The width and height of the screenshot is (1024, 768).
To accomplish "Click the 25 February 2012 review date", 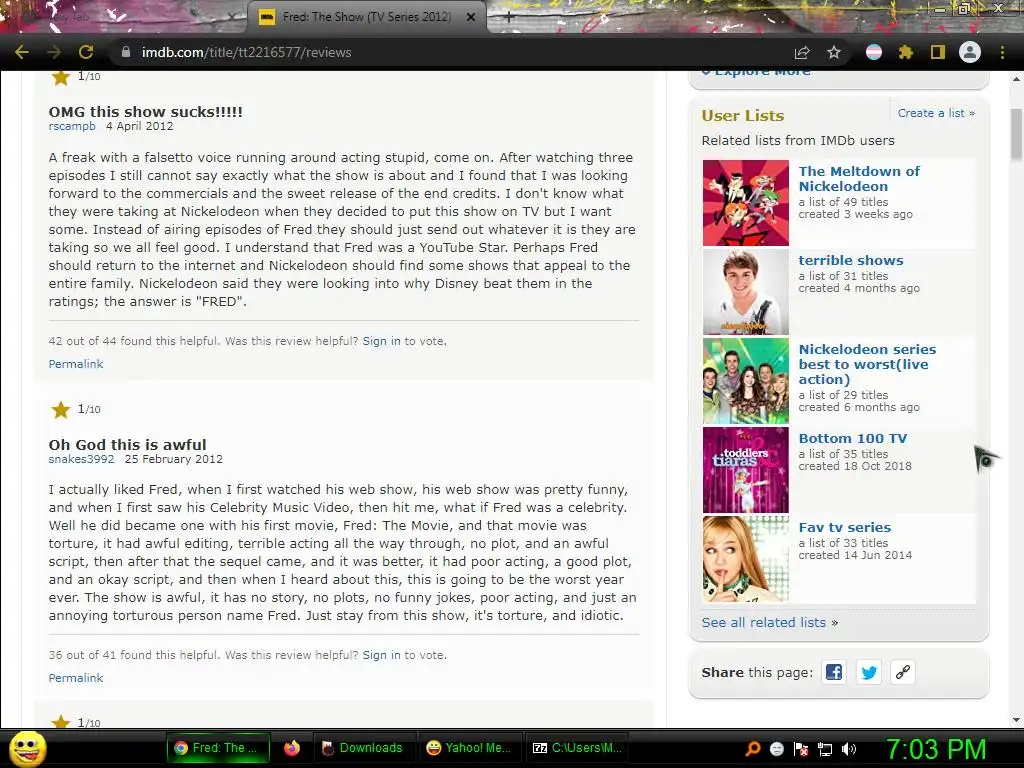I will pyautogui.click(x=174, y=459).
